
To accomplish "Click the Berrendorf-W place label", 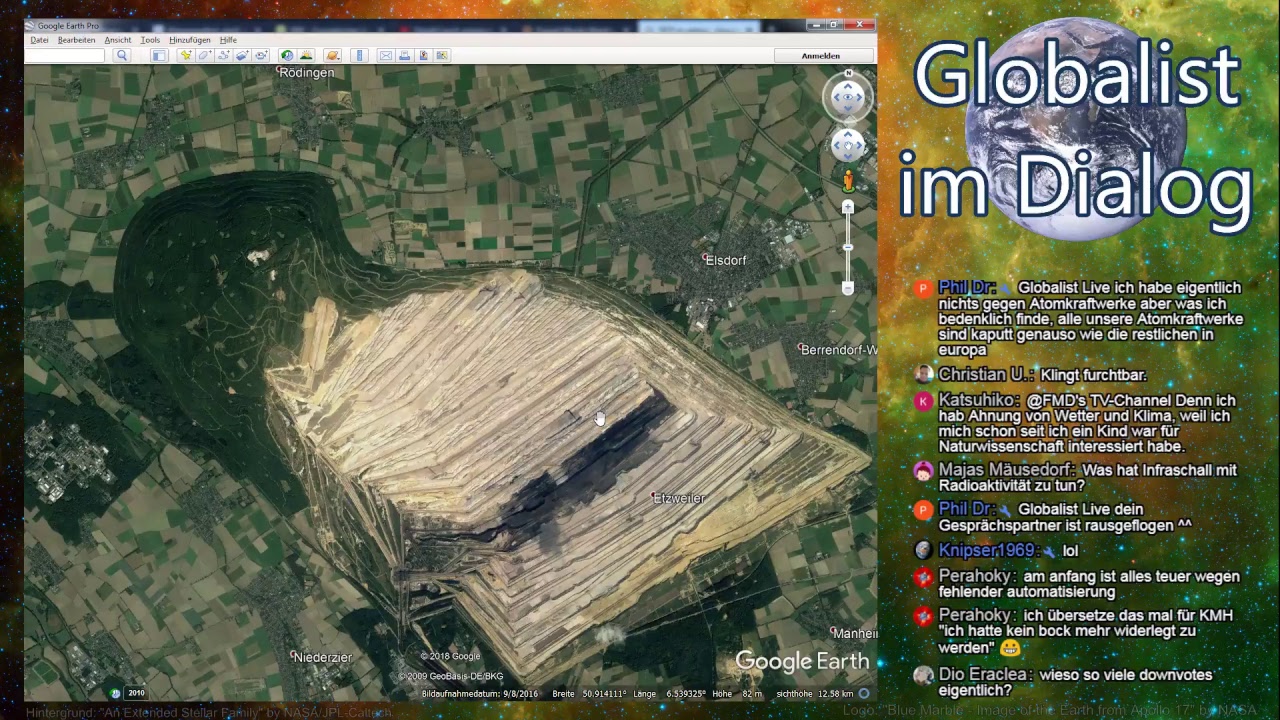I will click(840, 350).
